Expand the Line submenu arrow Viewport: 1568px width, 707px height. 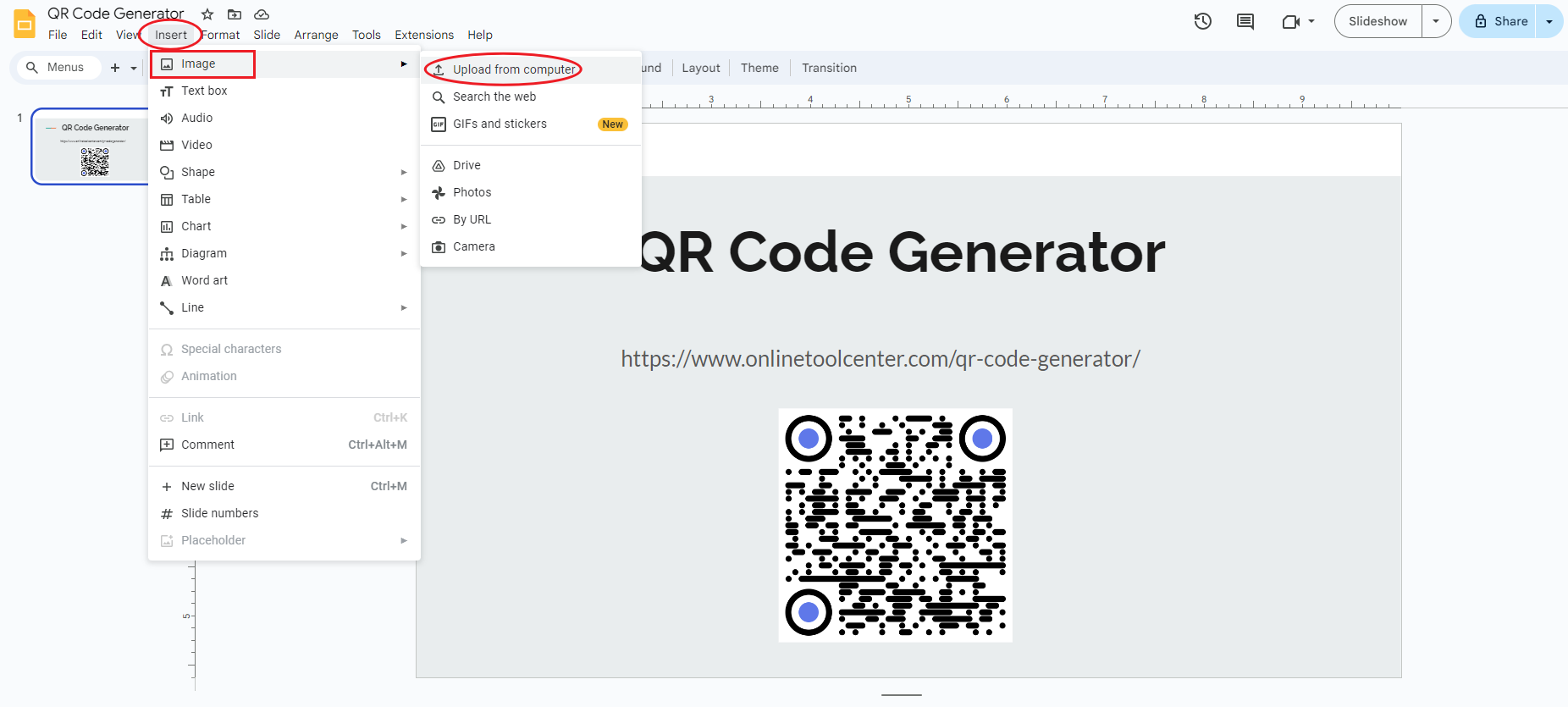click(404, 308)
